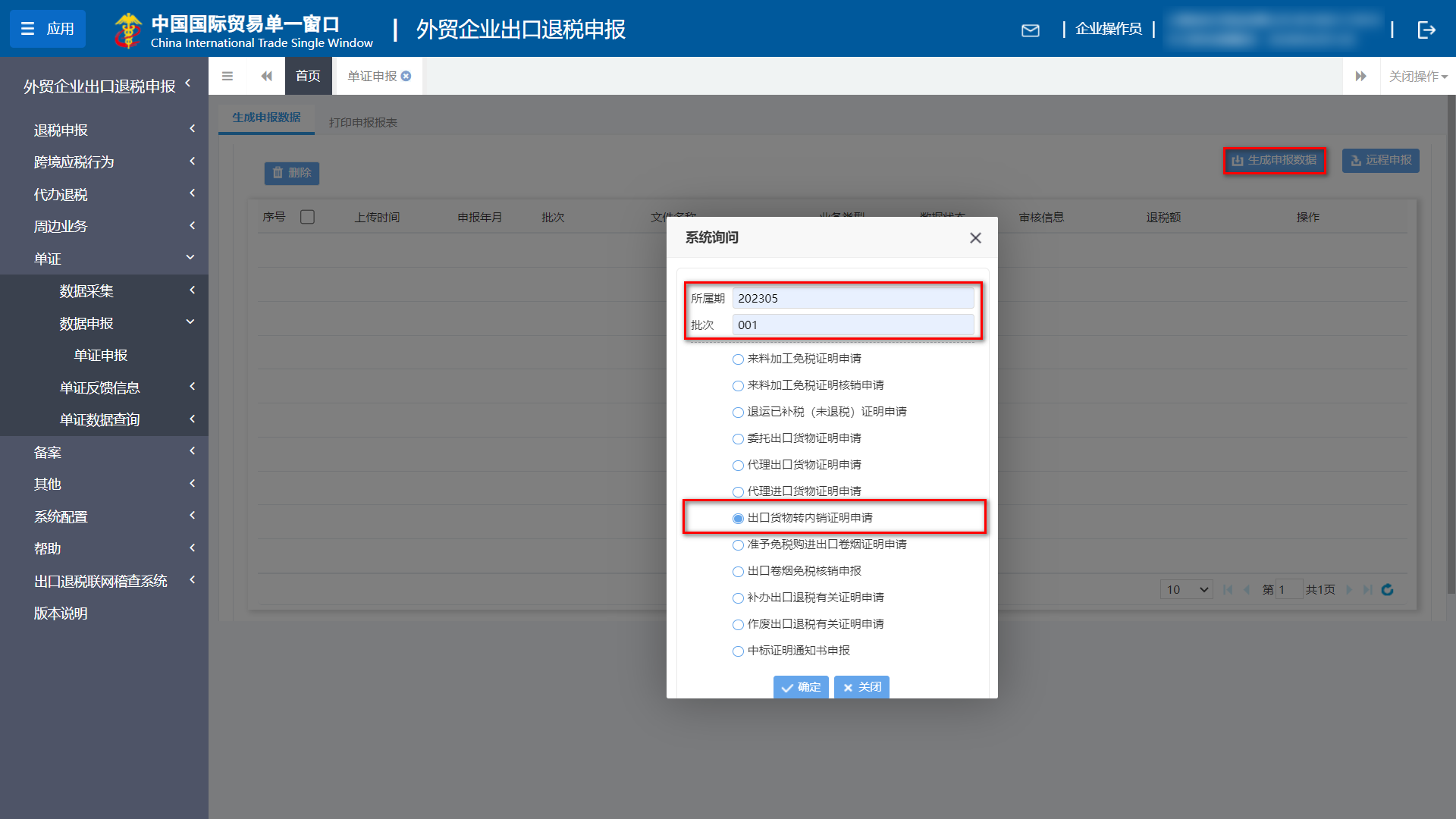
Task: Click the 确定 confirm button
Action: pyautogui.click(x=801, y=687)
